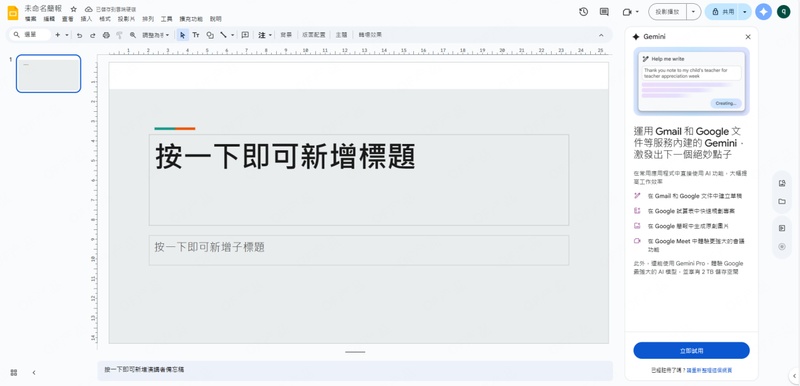Open the shape insertion tool

coord(210,35)
